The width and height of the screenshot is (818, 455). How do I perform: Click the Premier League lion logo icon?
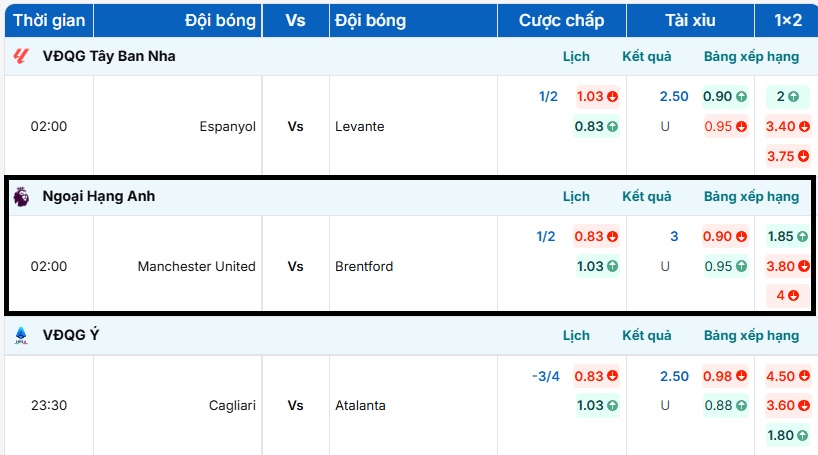(21, 197)
